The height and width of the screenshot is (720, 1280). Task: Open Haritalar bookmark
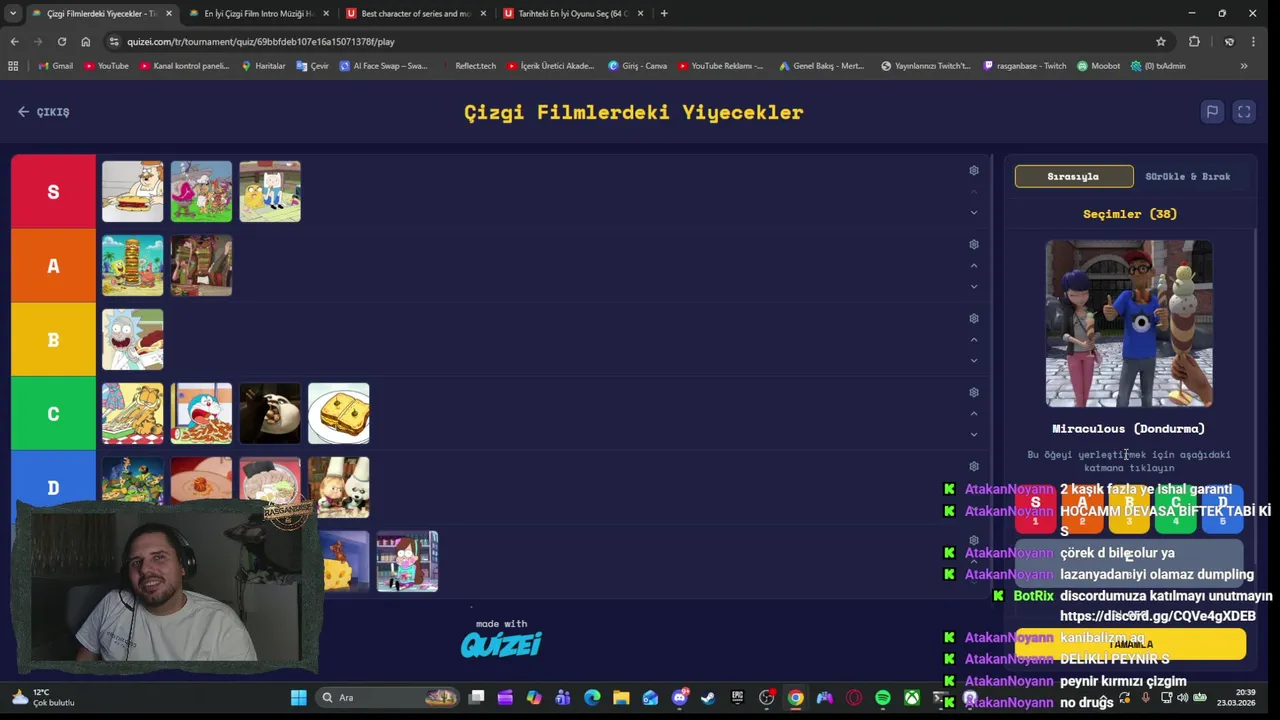click(x=264, y=66)
